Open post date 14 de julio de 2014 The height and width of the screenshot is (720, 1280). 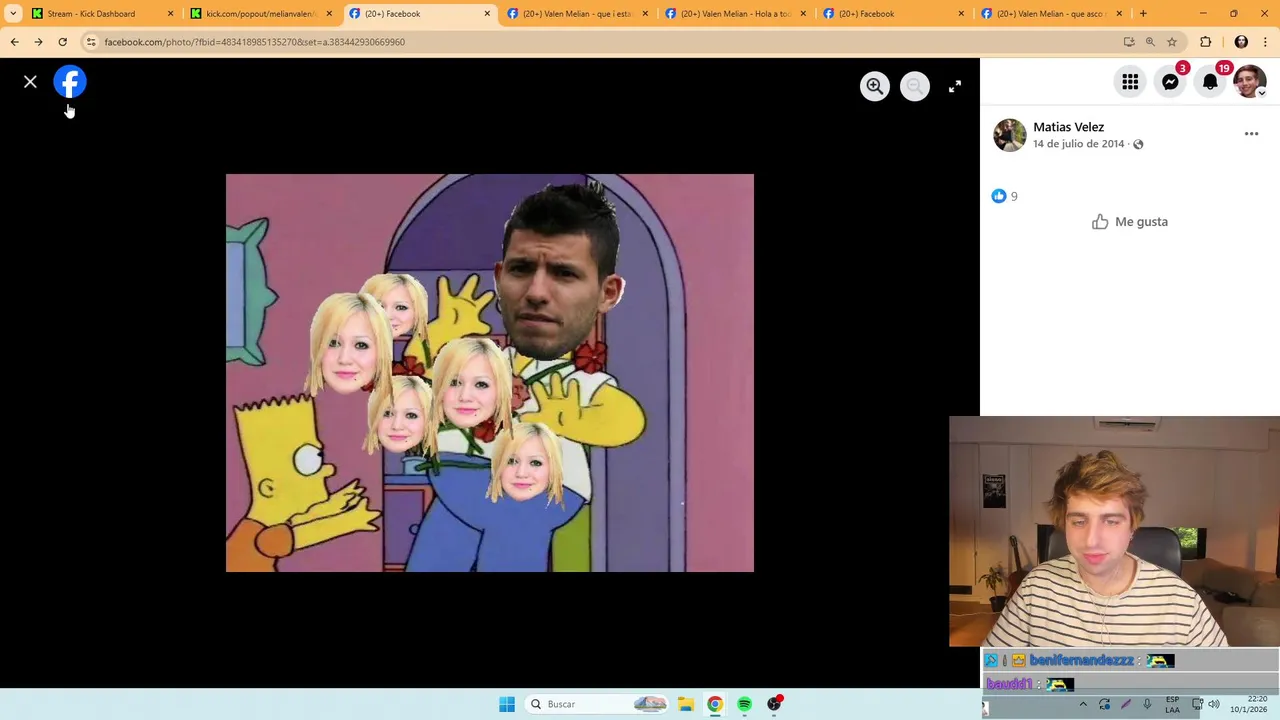1078,144
